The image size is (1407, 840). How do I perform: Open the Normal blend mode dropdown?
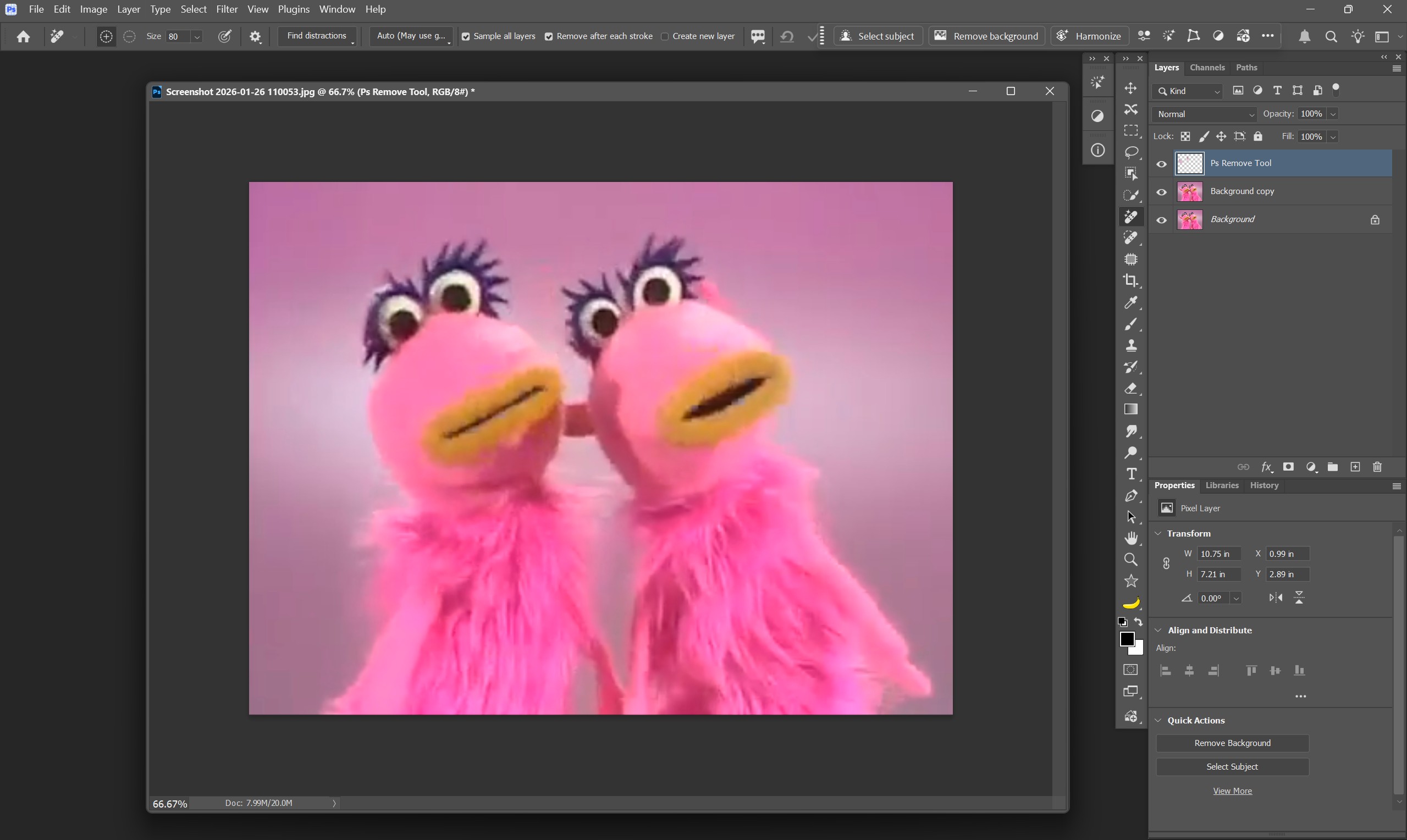coord(1204,114)
